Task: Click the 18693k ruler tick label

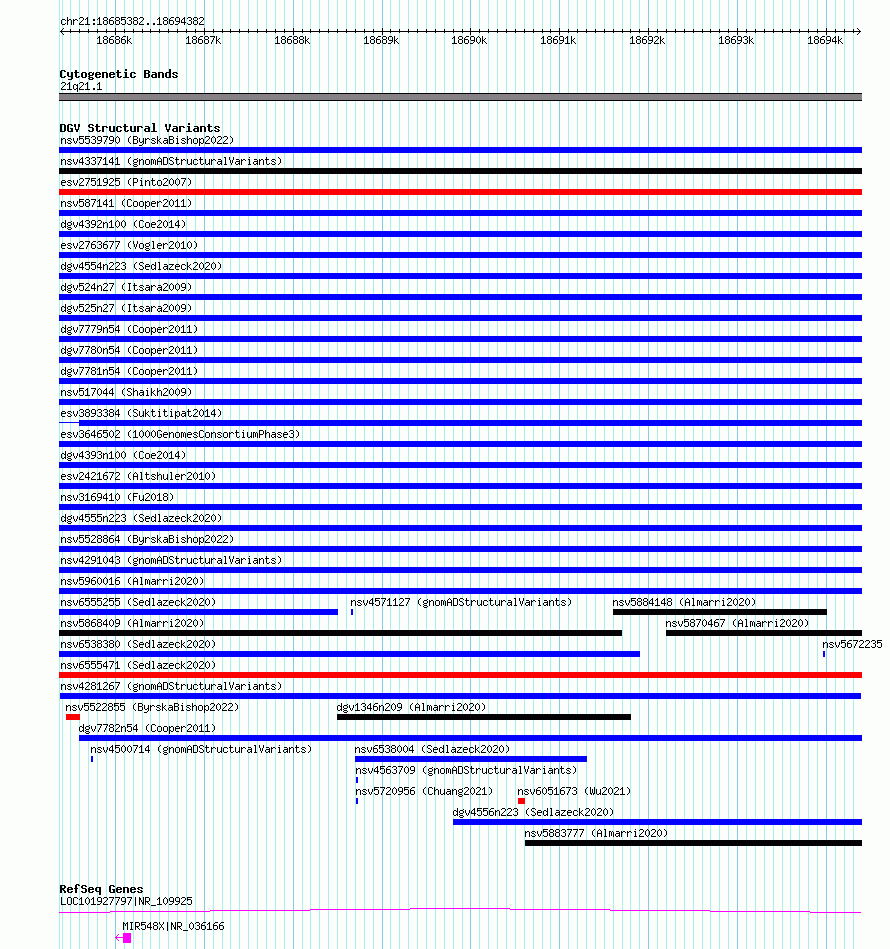Action: (736, 41)
